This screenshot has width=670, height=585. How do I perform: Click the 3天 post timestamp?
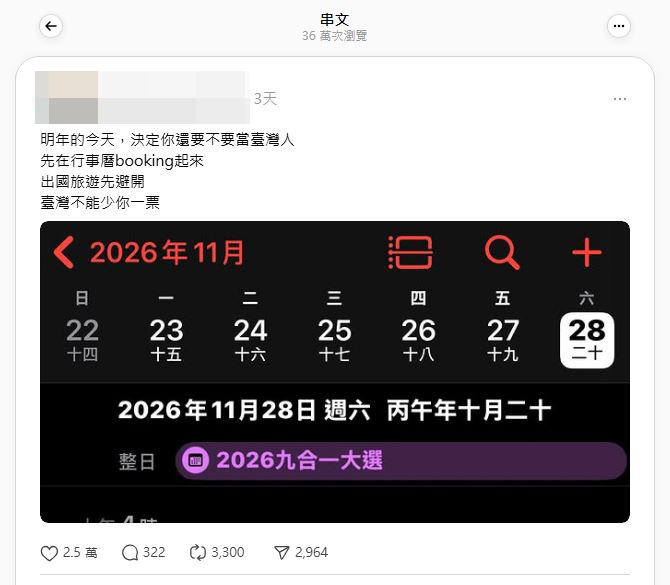point(265,99)
